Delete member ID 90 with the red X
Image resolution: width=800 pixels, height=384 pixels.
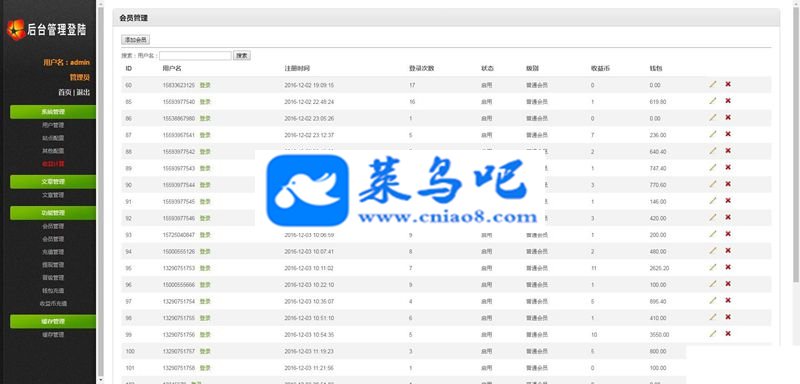[x=728, y=184]
